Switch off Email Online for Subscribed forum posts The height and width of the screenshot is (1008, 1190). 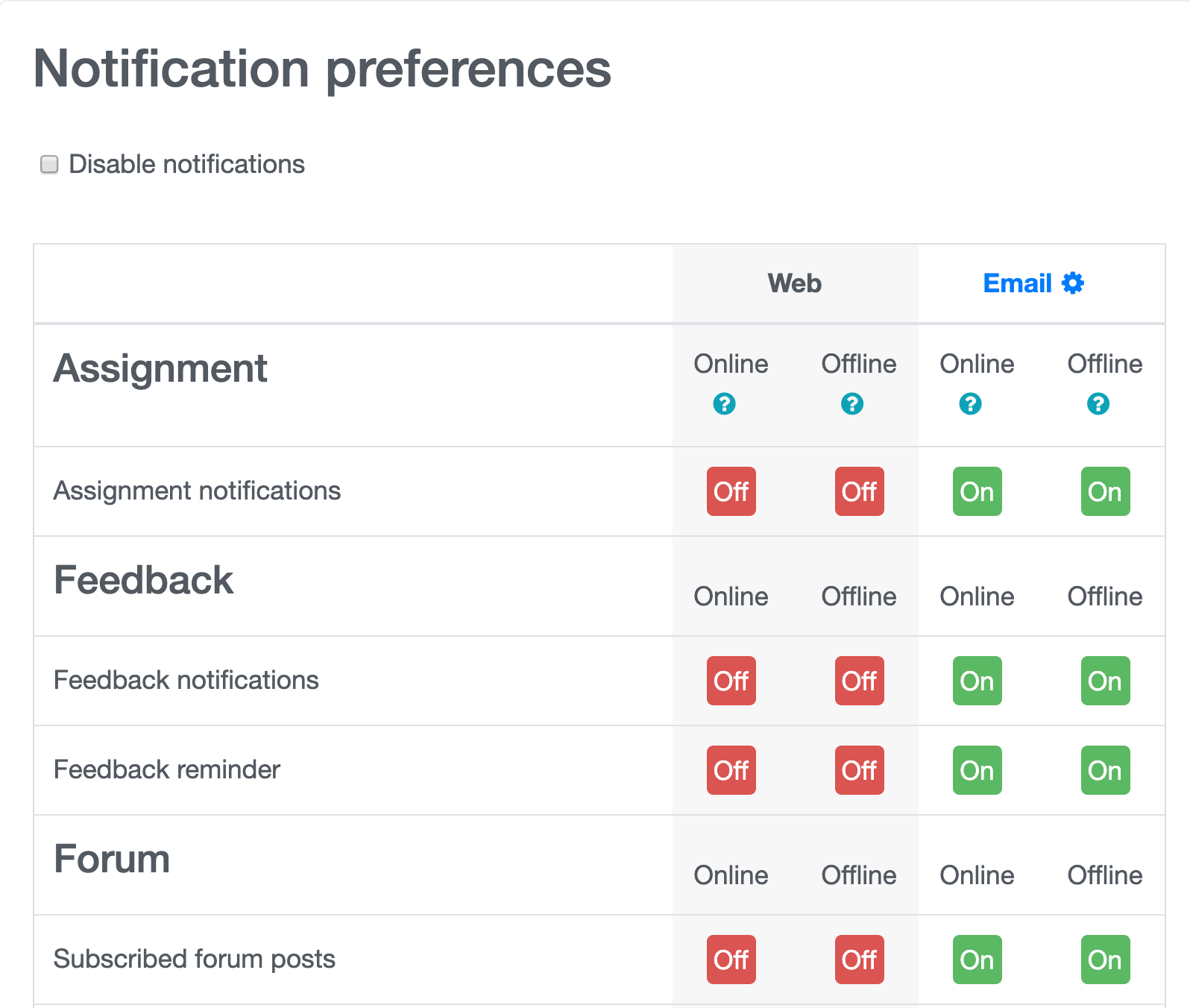pyautogui.click(x=977, y=960)
